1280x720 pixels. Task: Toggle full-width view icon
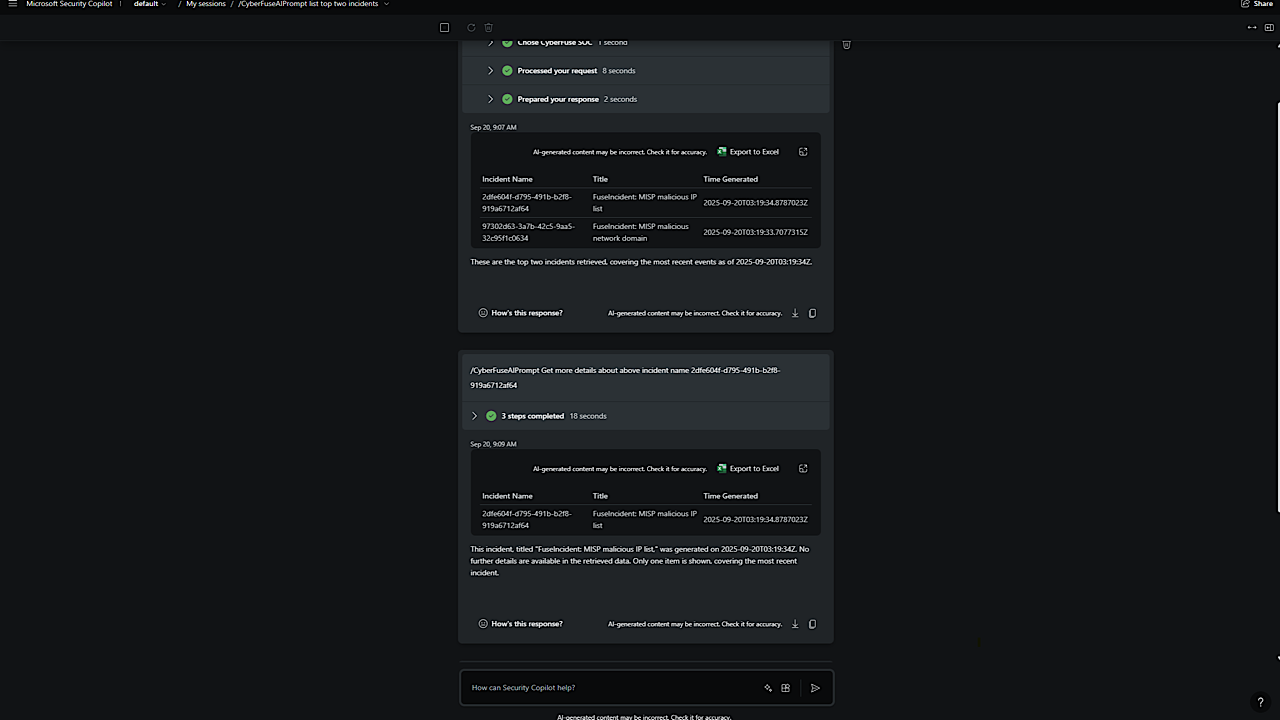[1252, 28]
